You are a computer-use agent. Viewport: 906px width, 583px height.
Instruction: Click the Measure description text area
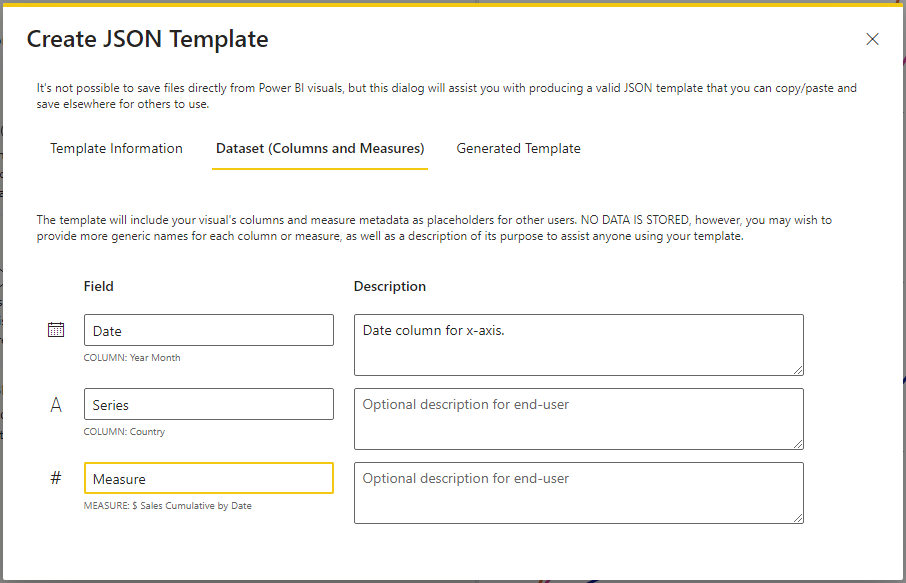[578, 493]
